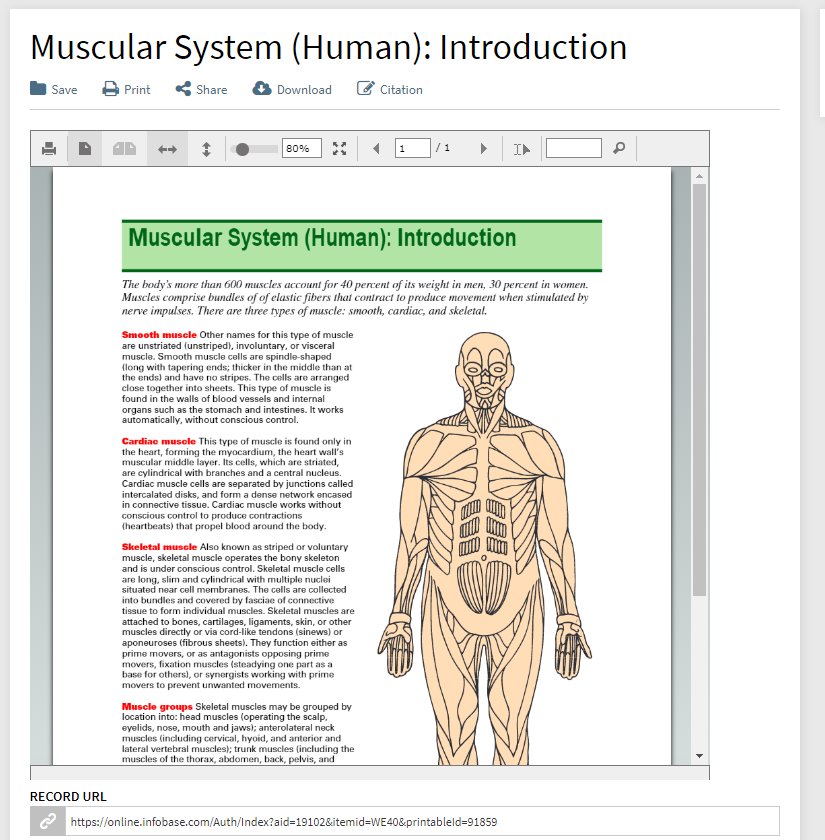Open the Download link text
The image size is (825, 840).
coord(304,90)
